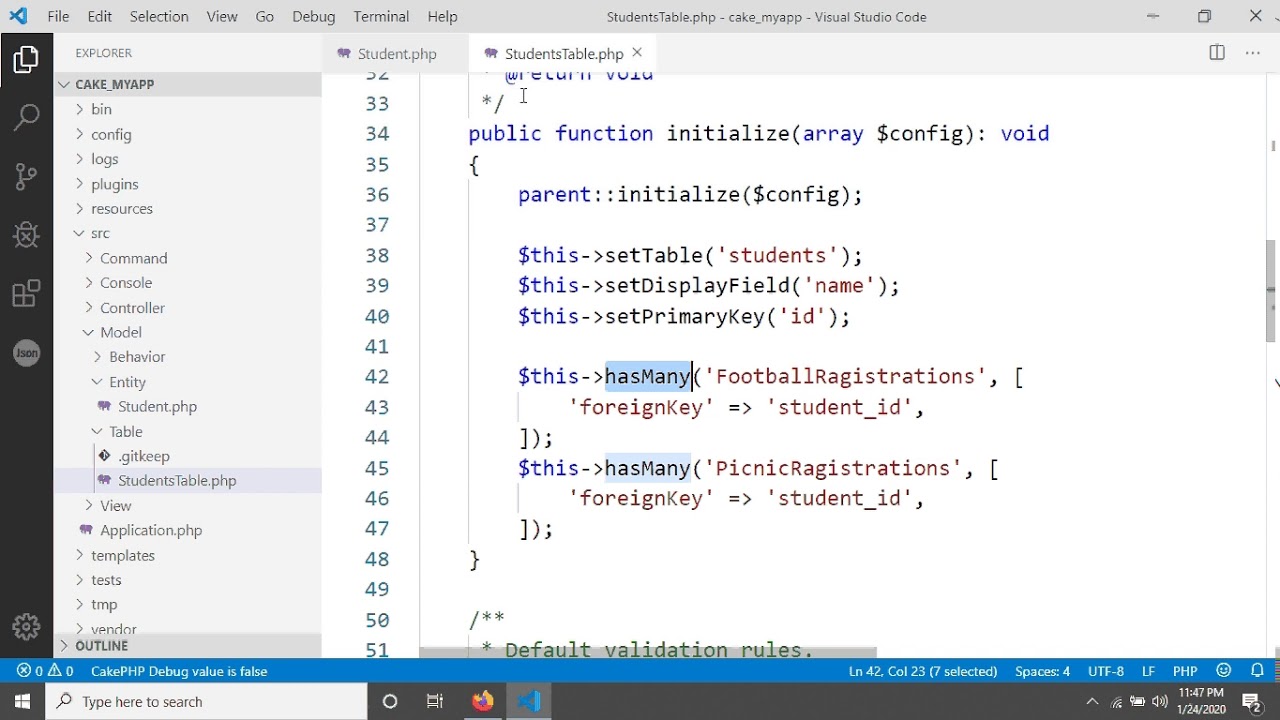Image resolution: width=1280 pixels, height=720 pixels.
Task: Open the Explorer view in activity bar
Action: coord(26,60)
